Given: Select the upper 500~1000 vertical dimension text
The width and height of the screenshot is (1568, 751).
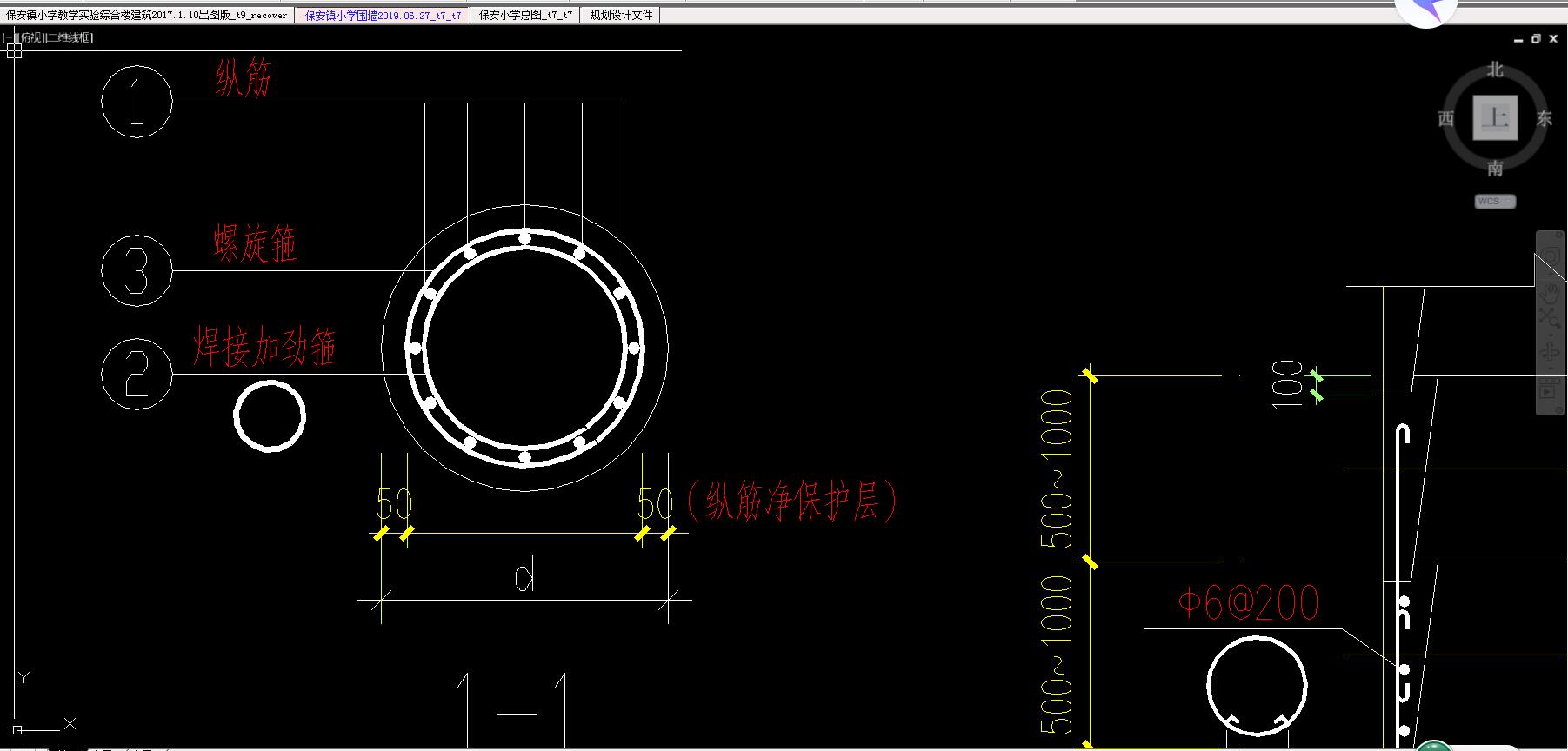Looking at the screenshot, I should [x=1058, y=468].
